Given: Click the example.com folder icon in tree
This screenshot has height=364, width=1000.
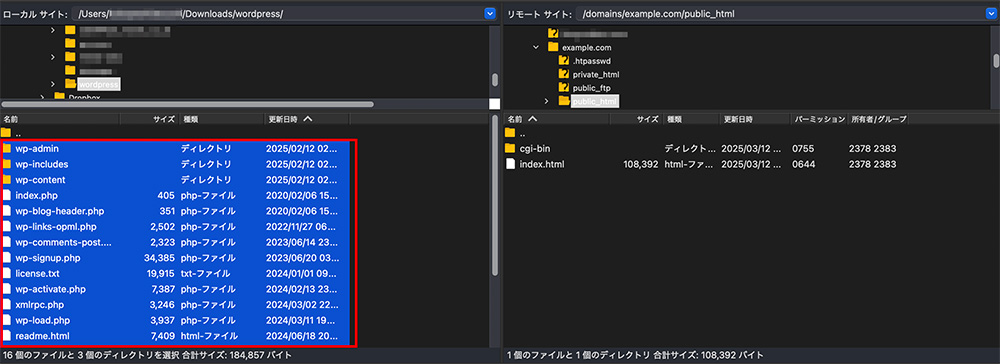Looking at the screenshot, I should coord(552,47).
